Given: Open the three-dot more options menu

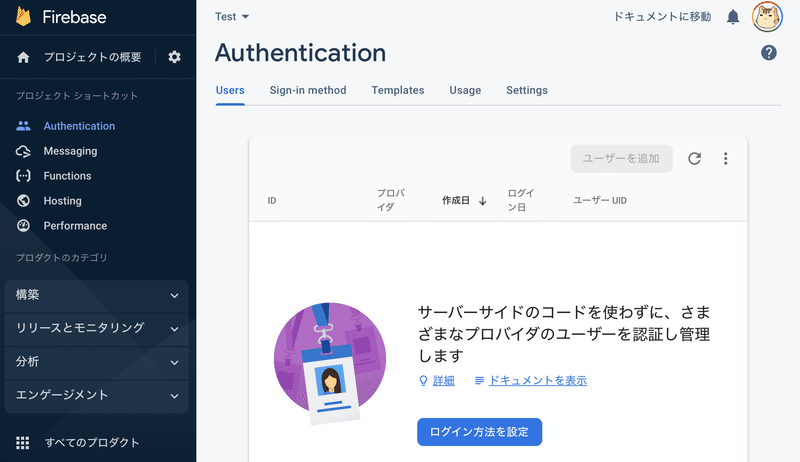Looking at the screenshot, I should pyautogui.click(x=726, y=159).
